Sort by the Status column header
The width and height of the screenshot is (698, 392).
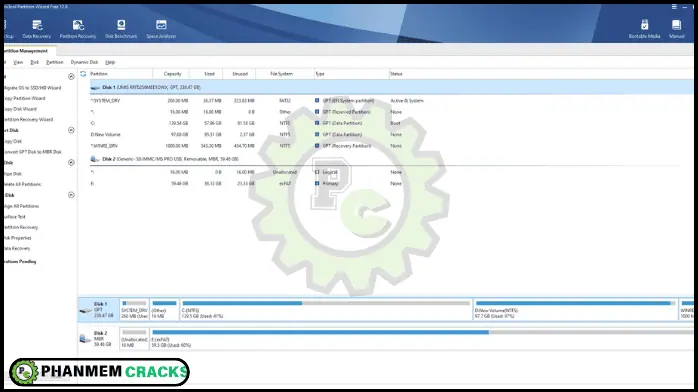[396, 74]
